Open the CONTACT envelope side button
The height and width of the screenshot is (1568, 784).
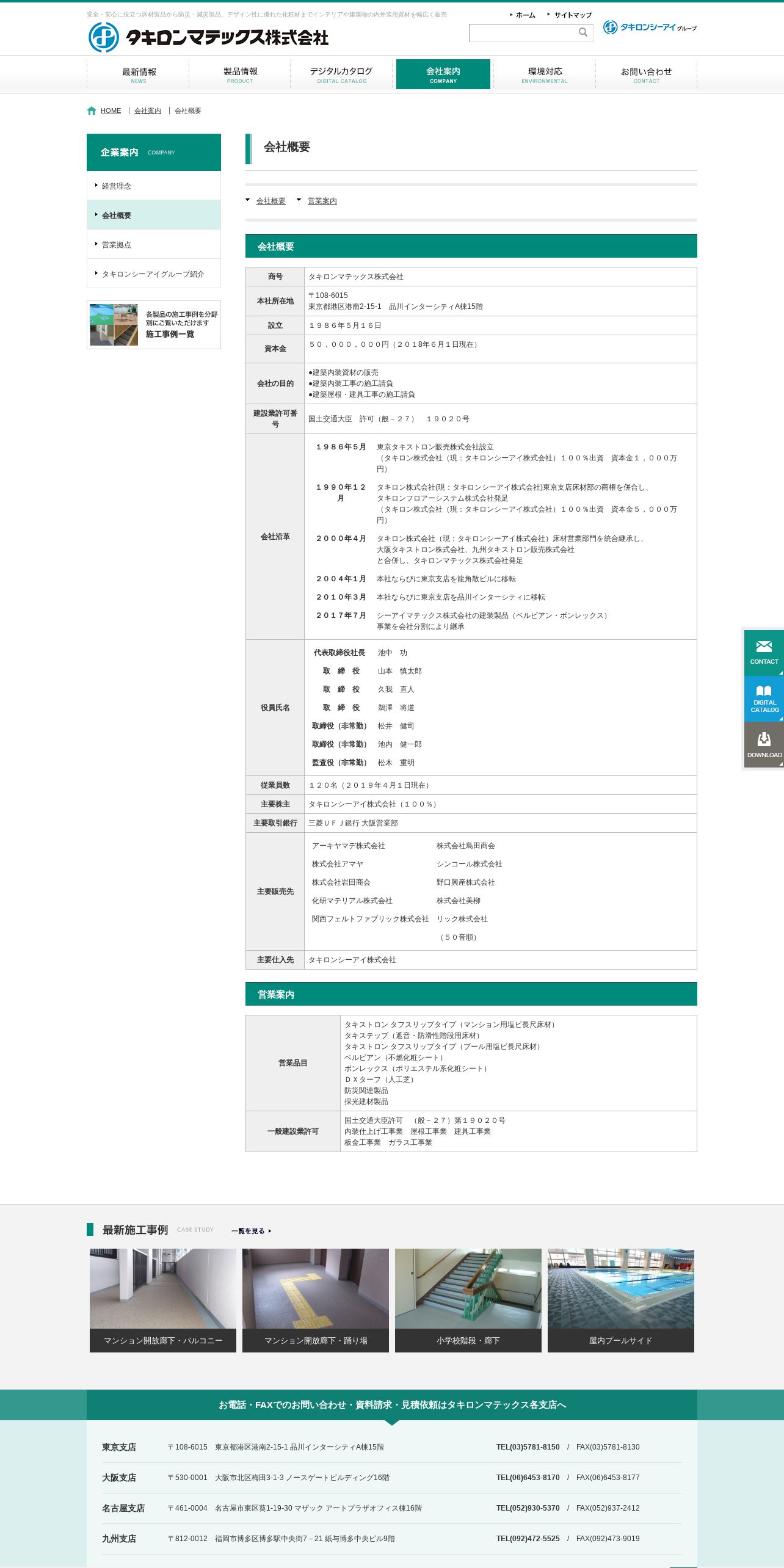tap(764, 653)
